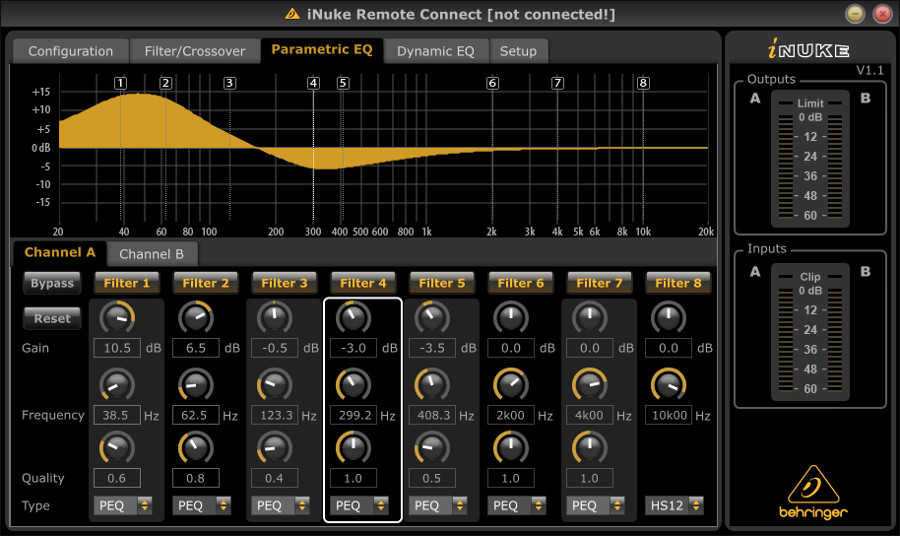Click the Behringer logo icon
The height and width of the screenshot is (536, 900).
click(812, 485)
